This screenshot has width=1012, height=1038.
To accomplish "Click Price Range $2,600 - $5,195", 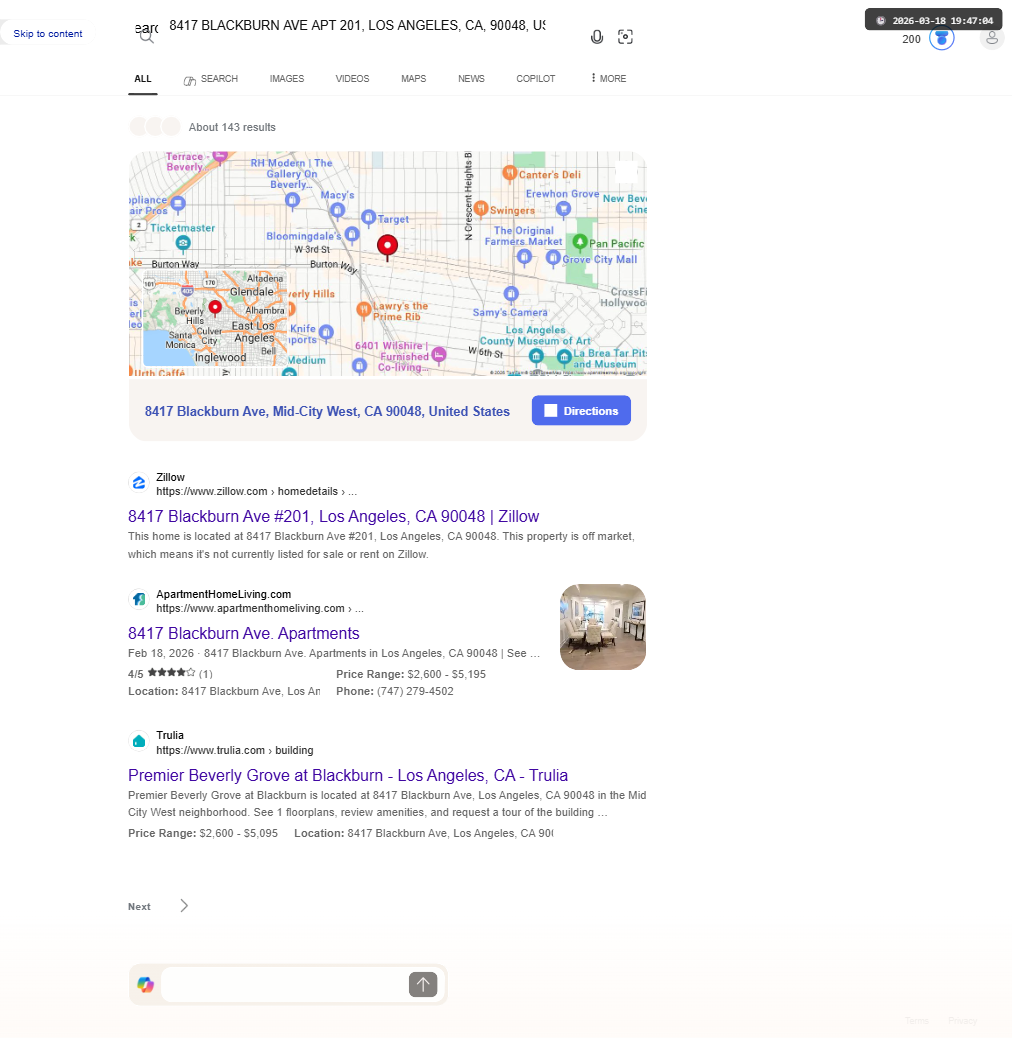I will [x=411, y=674].
